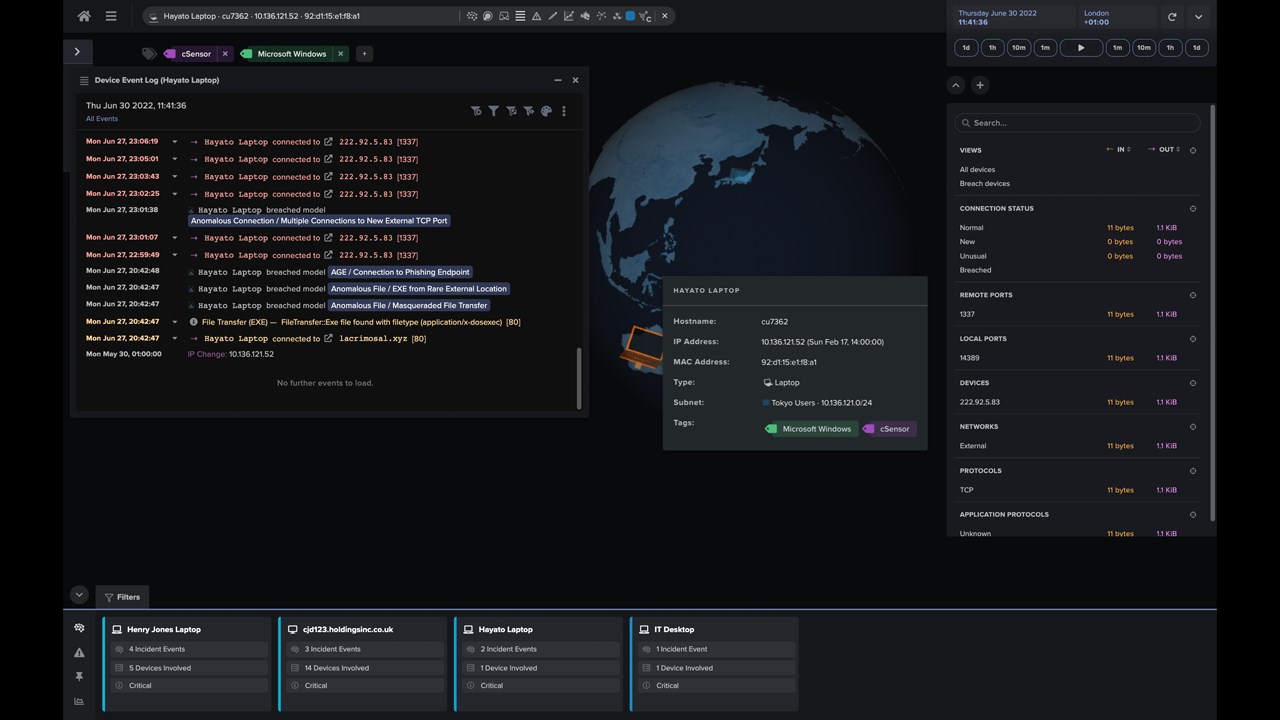Expand the left sidebar chevron
Viewport: 1280px width, 720px height.
tap(77, 52)
